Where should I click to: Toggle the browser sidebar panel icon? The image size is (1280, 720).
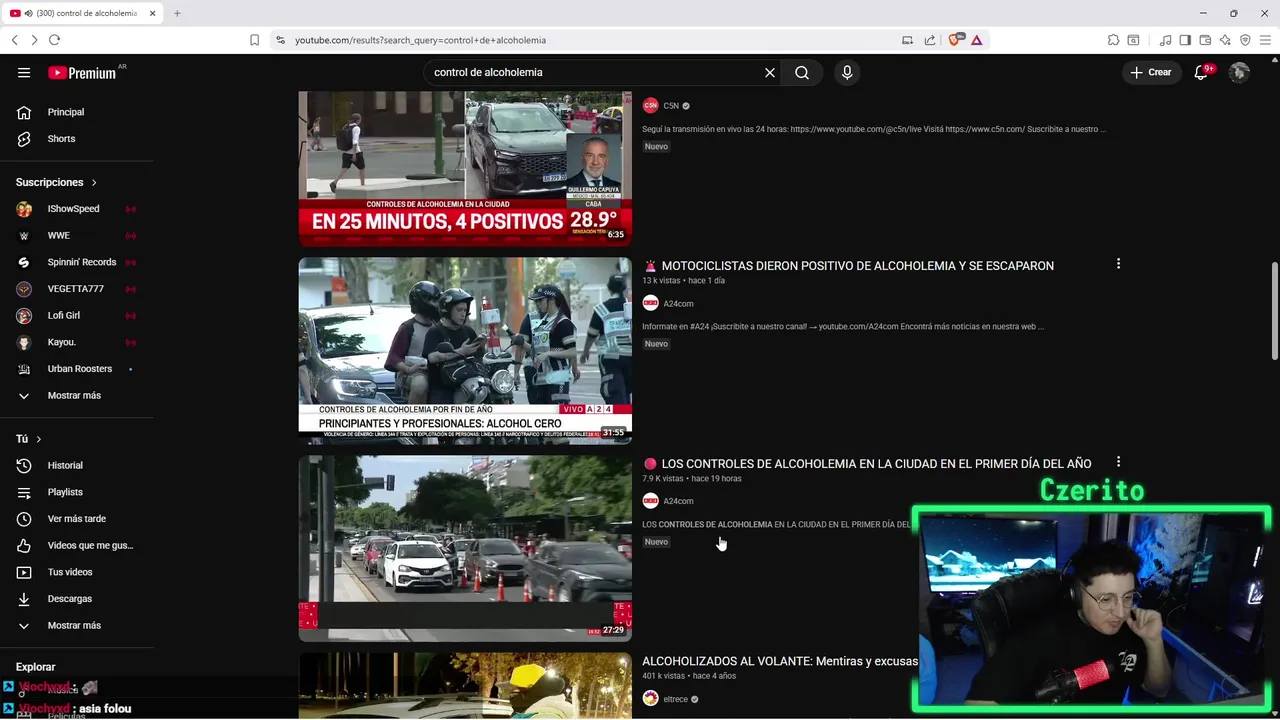pos(1185,40)
